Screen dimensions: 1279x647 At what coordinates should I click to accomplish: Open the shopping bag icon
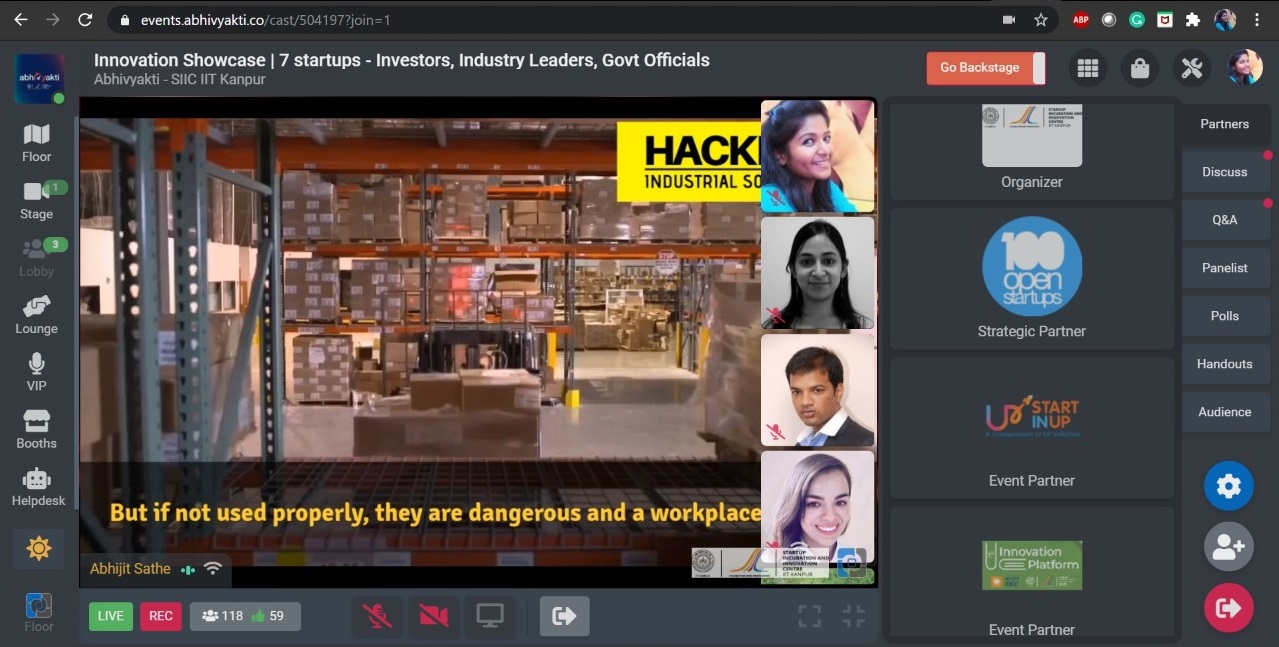(1139, 68)
